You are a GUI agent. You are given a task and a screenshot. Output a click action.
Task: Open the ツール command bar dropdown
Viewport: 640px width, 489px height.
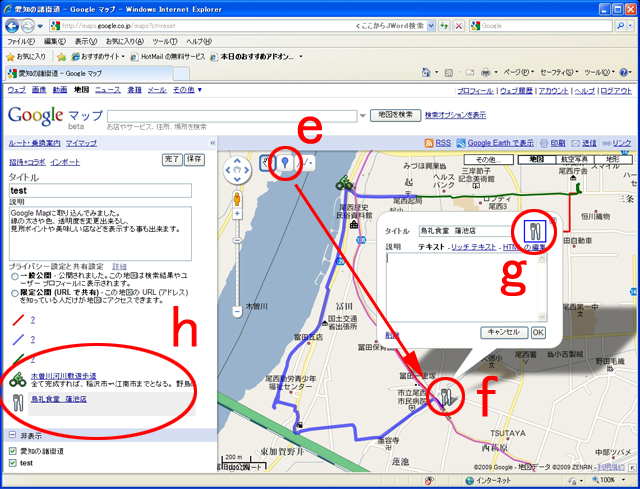pos(599,73)
